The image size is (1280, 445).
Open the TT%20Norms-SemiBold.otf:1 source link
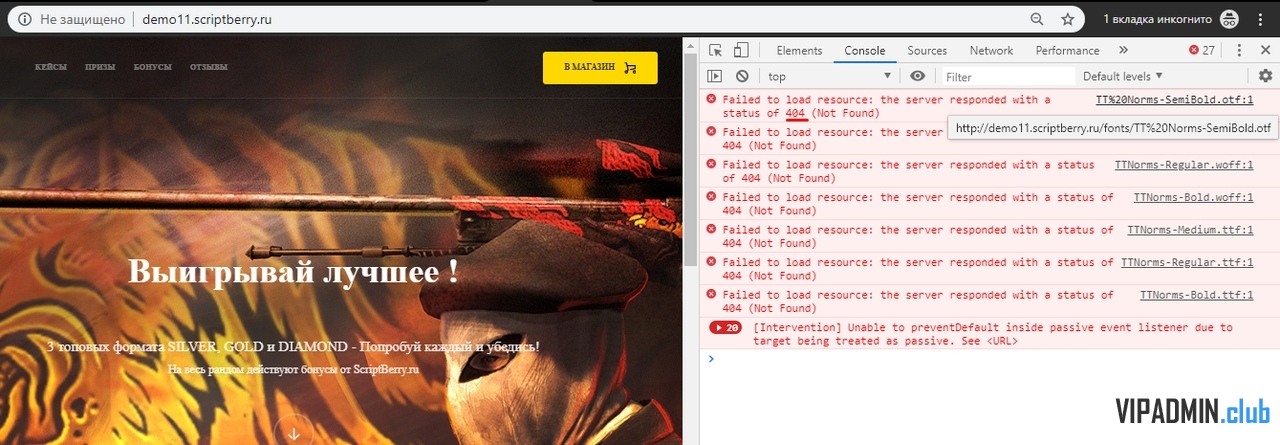(1175, 99)
